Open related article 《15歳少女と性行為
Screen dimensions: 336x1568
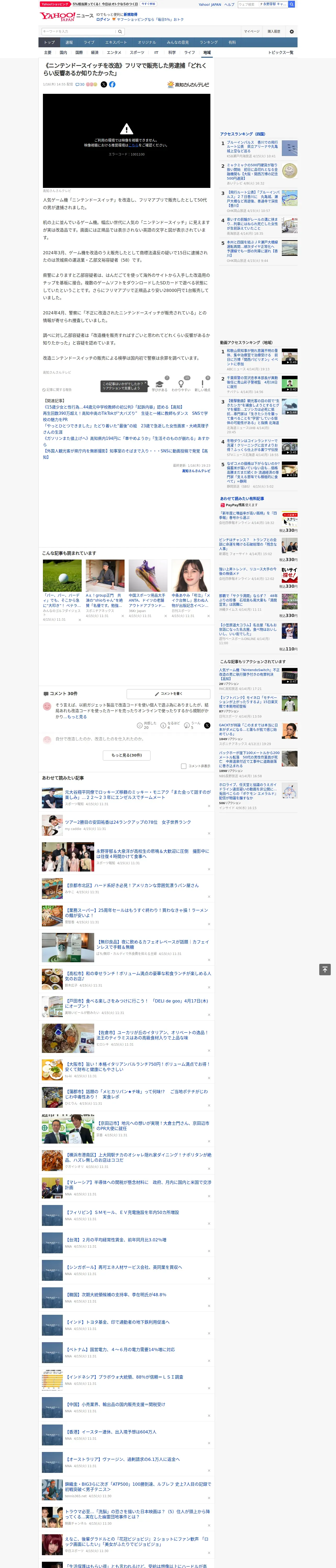(113, 407)
